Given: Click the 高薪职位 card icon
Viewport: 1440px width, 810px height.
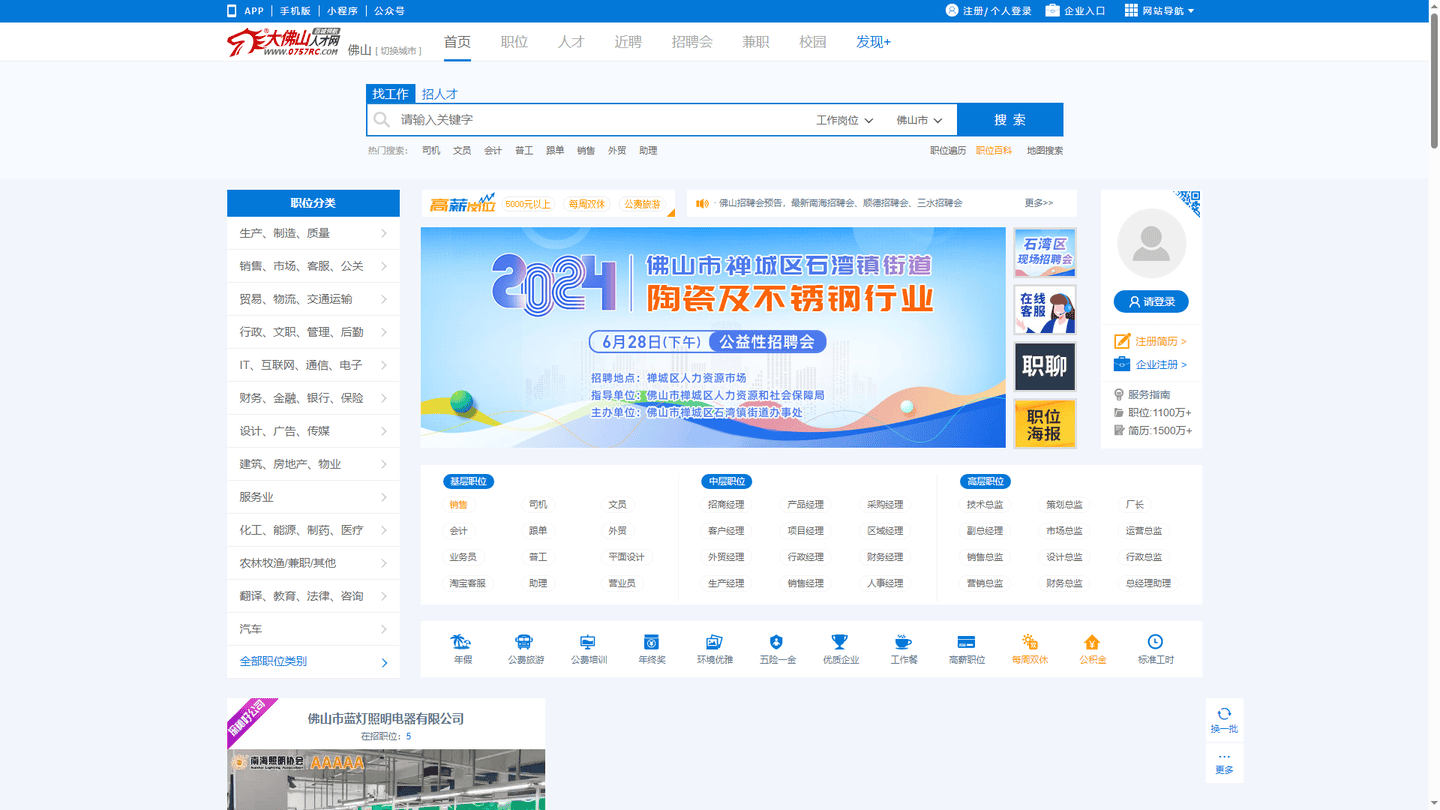Looking at the screenshot, I should 966,642.
